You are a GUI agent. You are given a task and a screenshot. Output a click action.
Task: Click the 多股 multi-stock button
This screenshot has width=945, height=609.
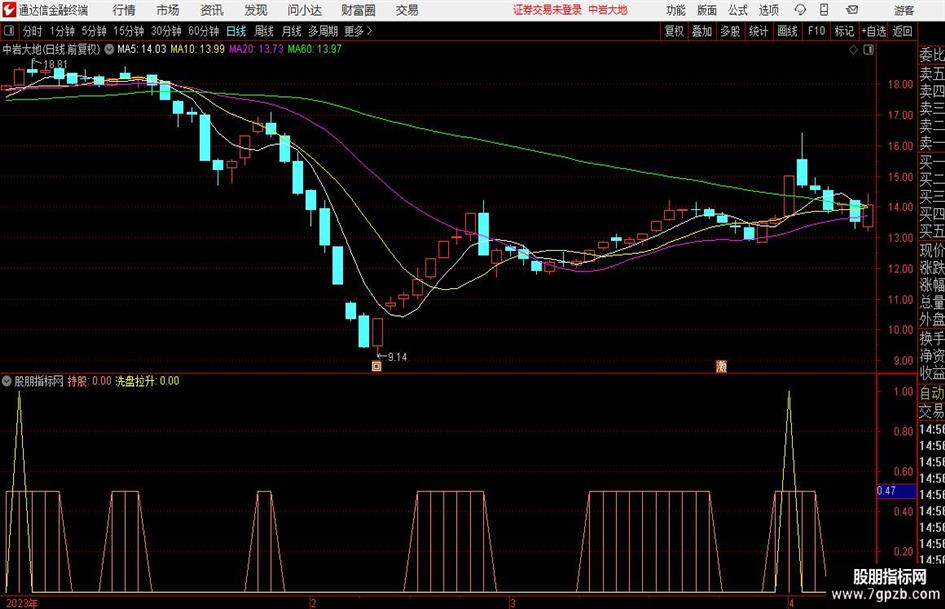coord(730,31)
